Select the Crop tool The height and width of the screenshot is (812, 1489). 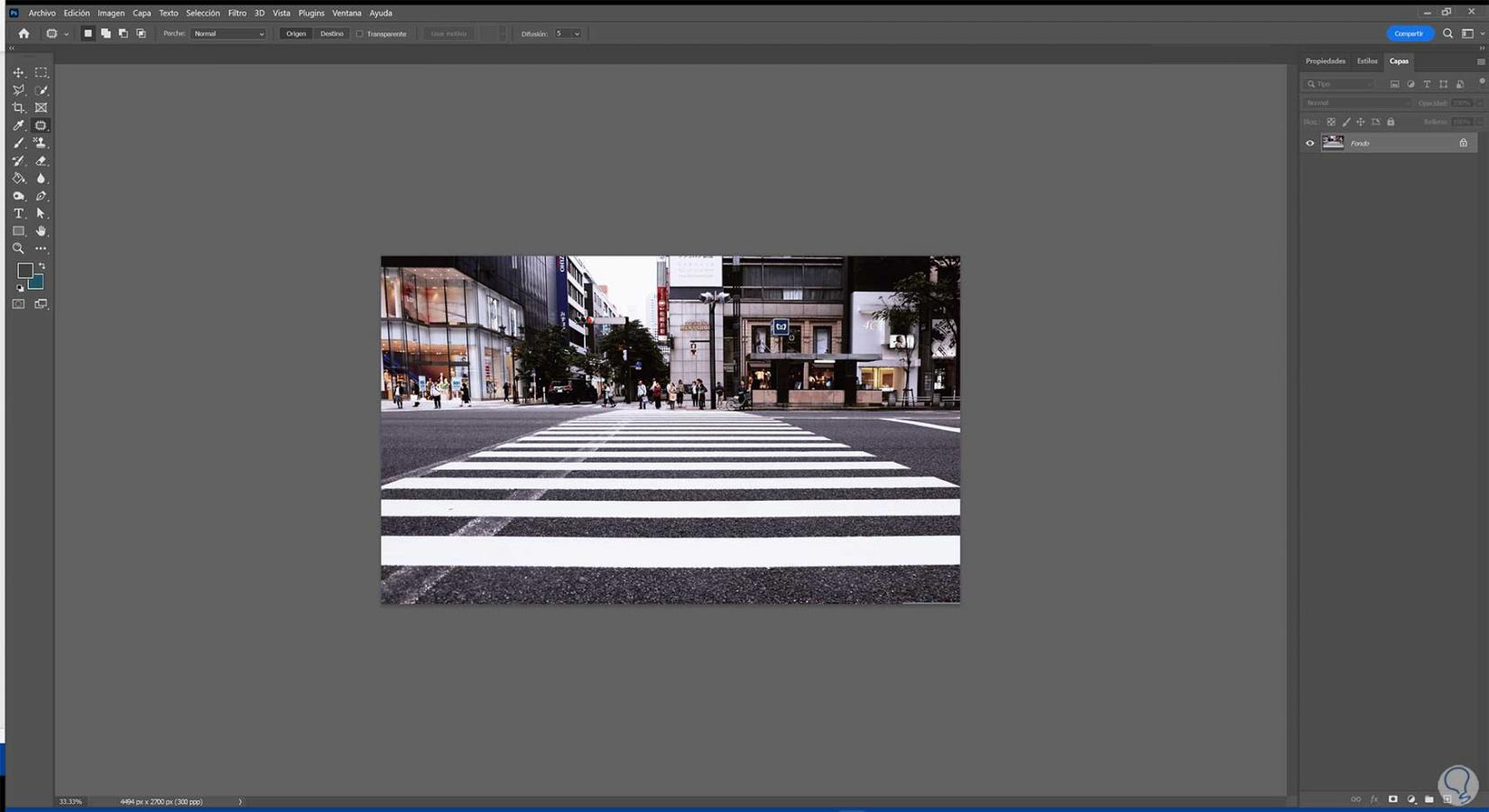(18, 107)
